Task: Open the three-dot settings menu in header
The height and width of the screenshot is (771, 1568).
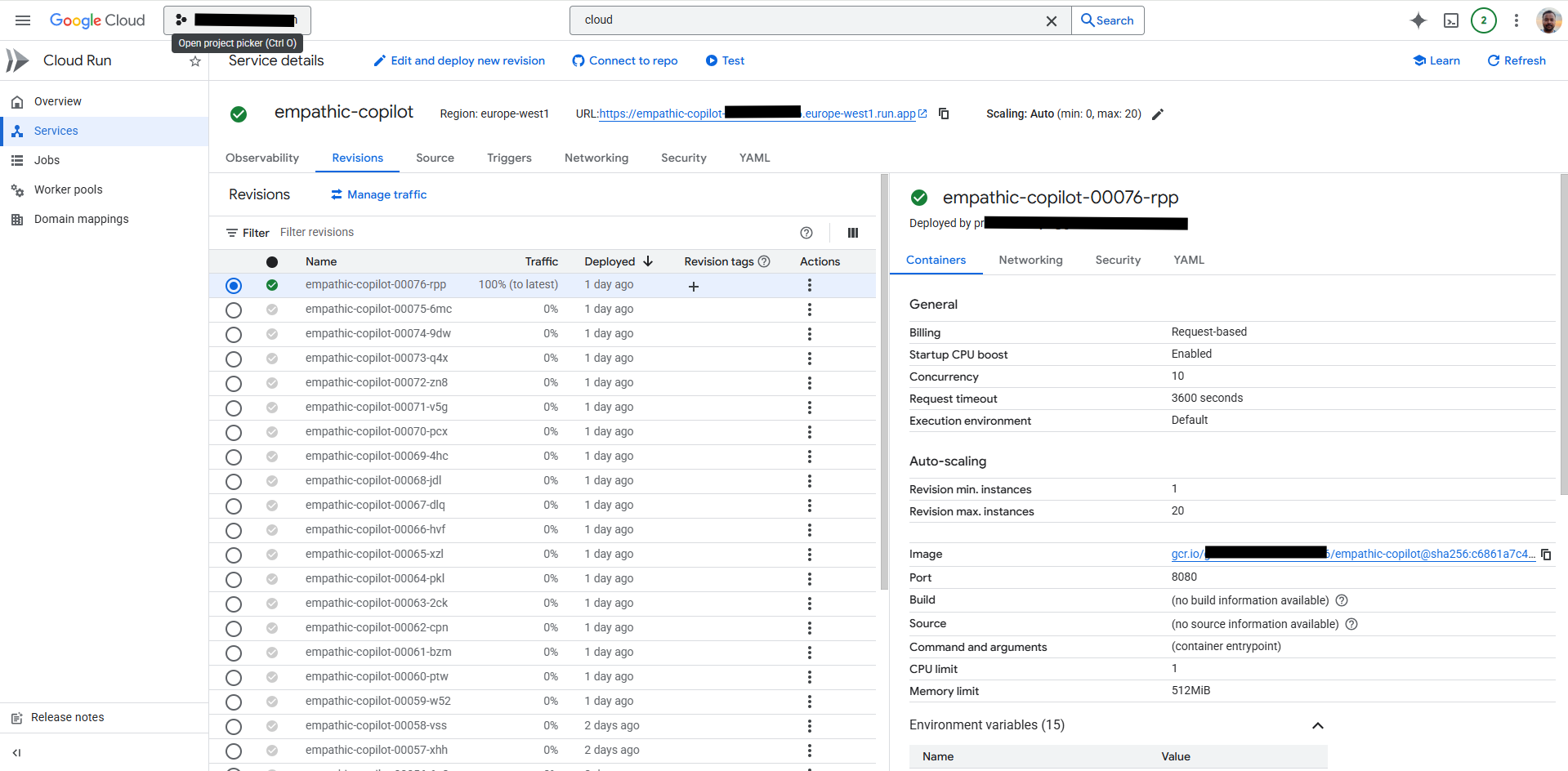Action: 1517,20
